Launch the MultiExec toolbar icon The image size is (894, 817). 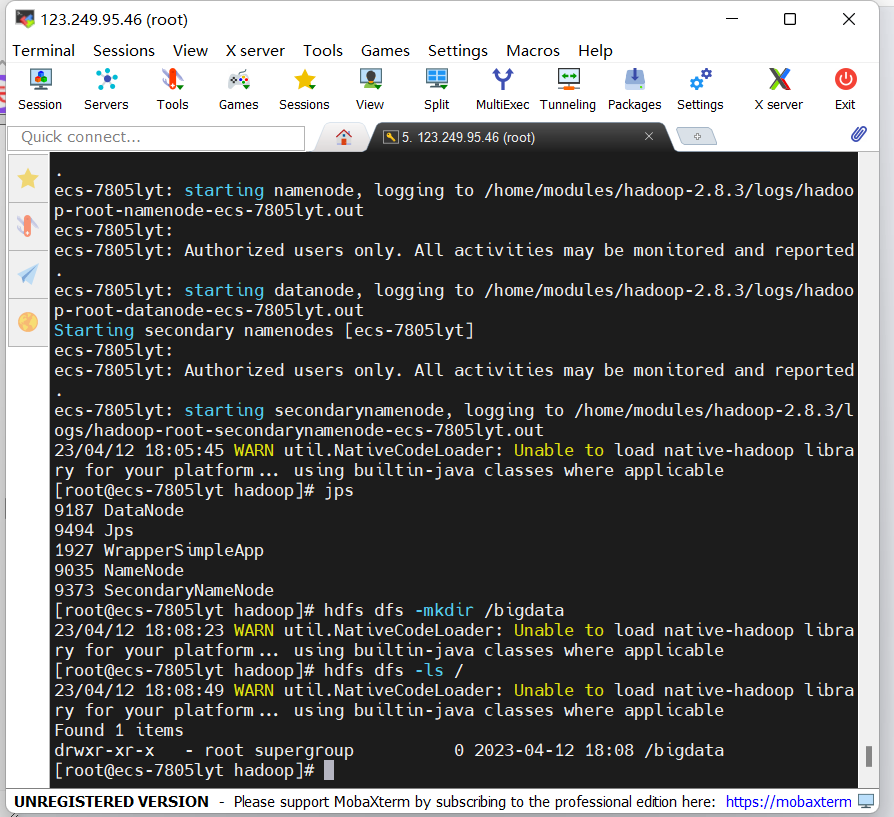(x=502, y=89)
